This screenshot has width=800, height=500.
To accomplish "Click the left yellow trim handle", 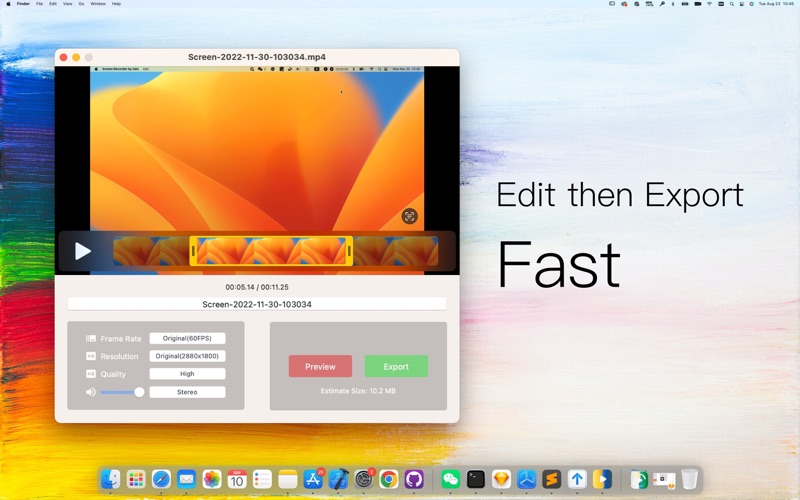I will point(193,251).
